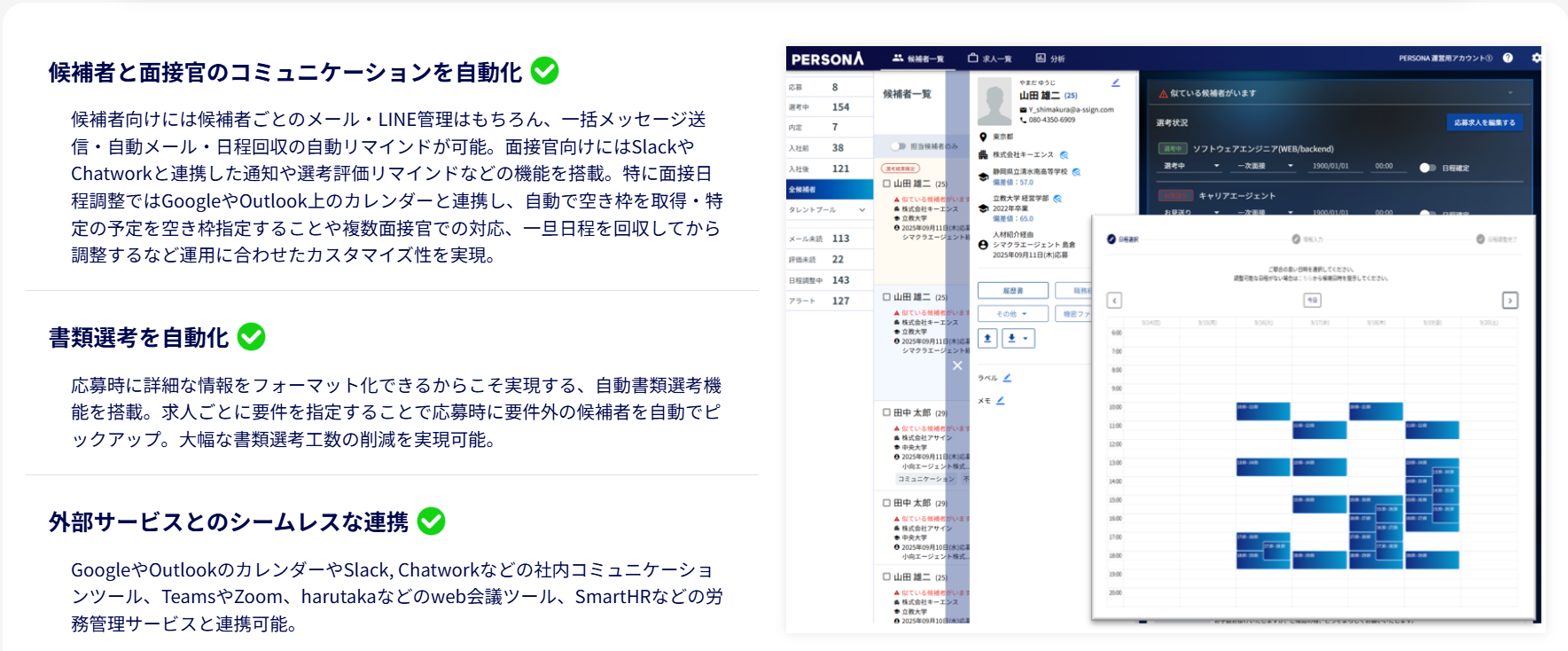Select the 全候補者 sidebar filter
Screen dimensions: 1568x651
(x=829, y=189)
